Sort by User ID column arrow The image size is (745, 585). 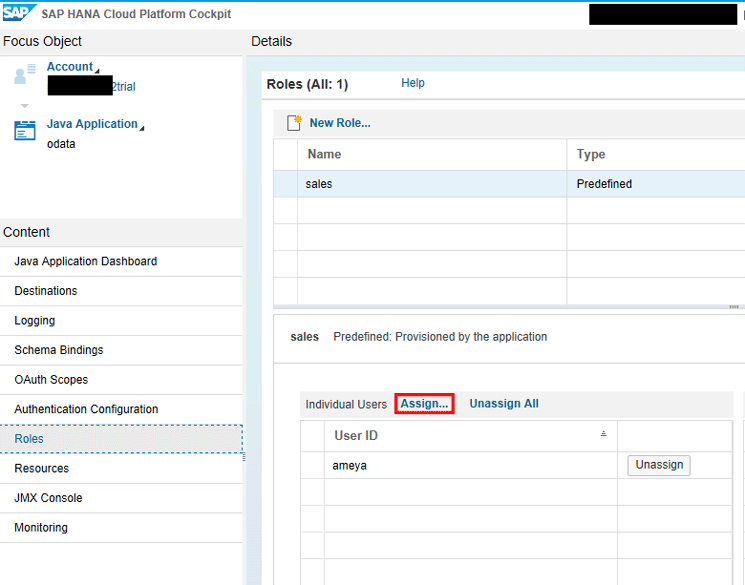coord(603,434)
